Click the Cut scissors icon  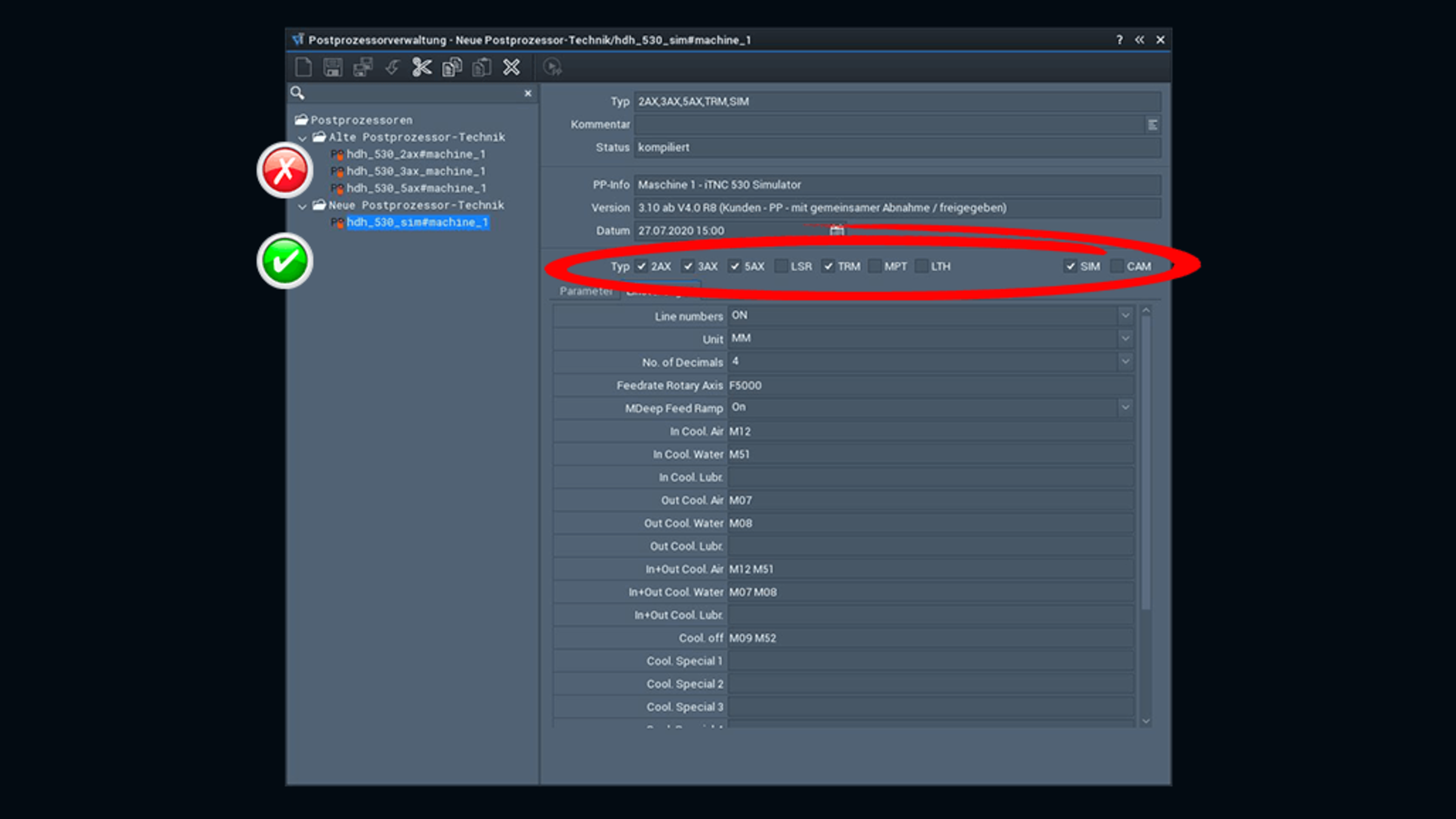pos(422,67)
